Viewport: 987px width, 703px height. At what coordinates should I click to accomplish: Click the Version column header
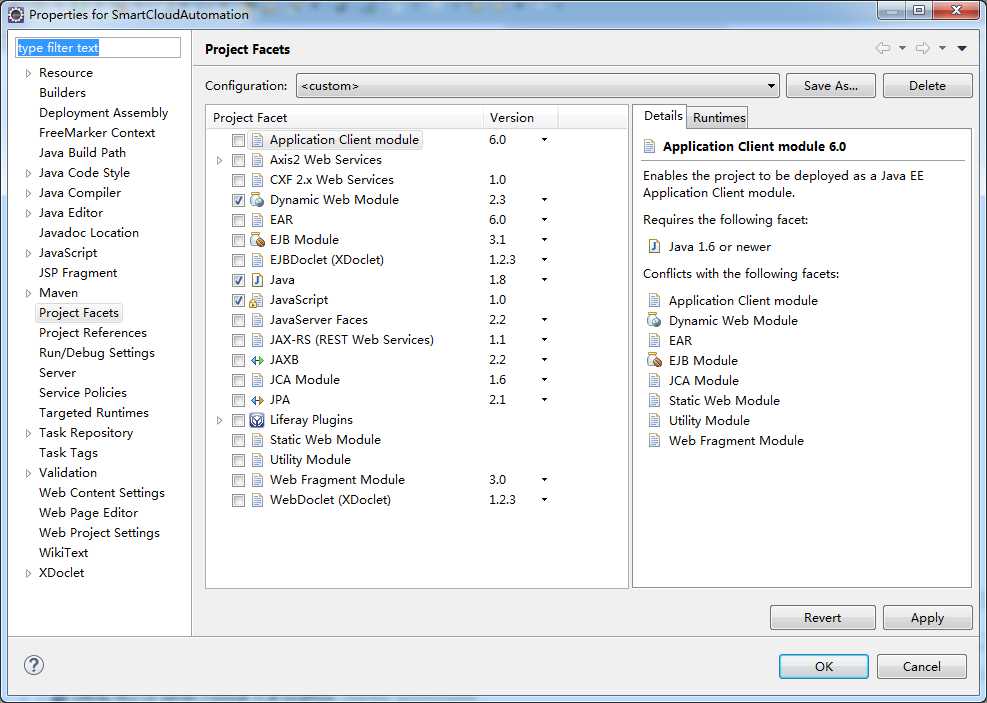(521, 118)
